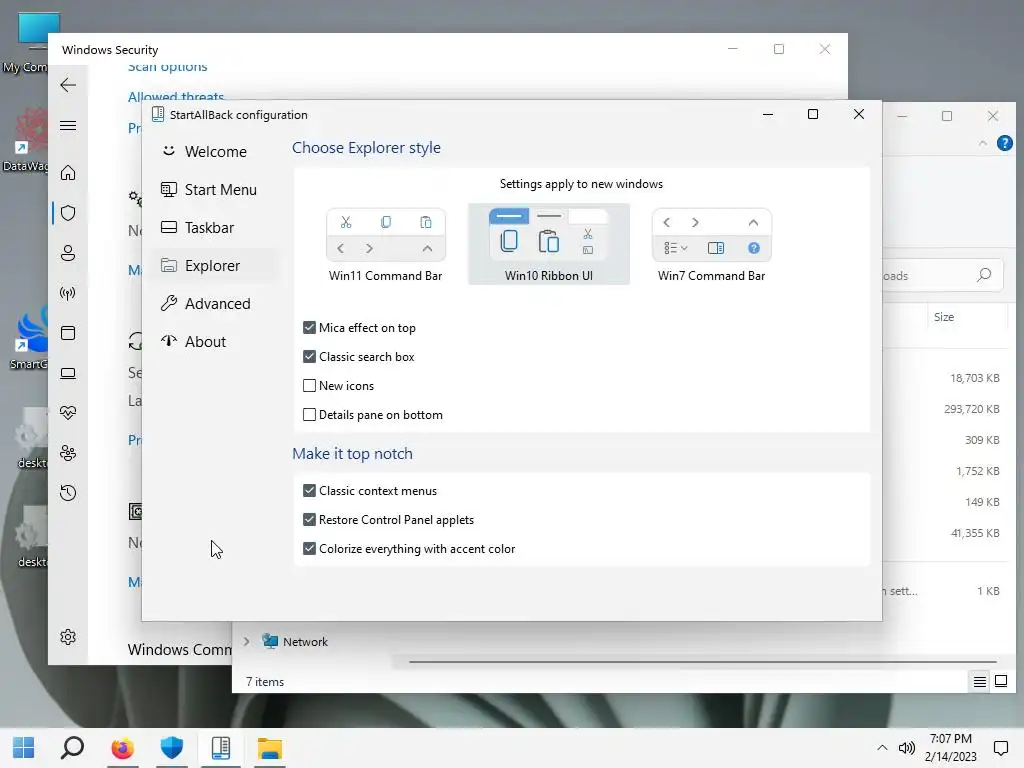
Task: Open Firewall & network protection icon
Action: click(x=68, y=293)
